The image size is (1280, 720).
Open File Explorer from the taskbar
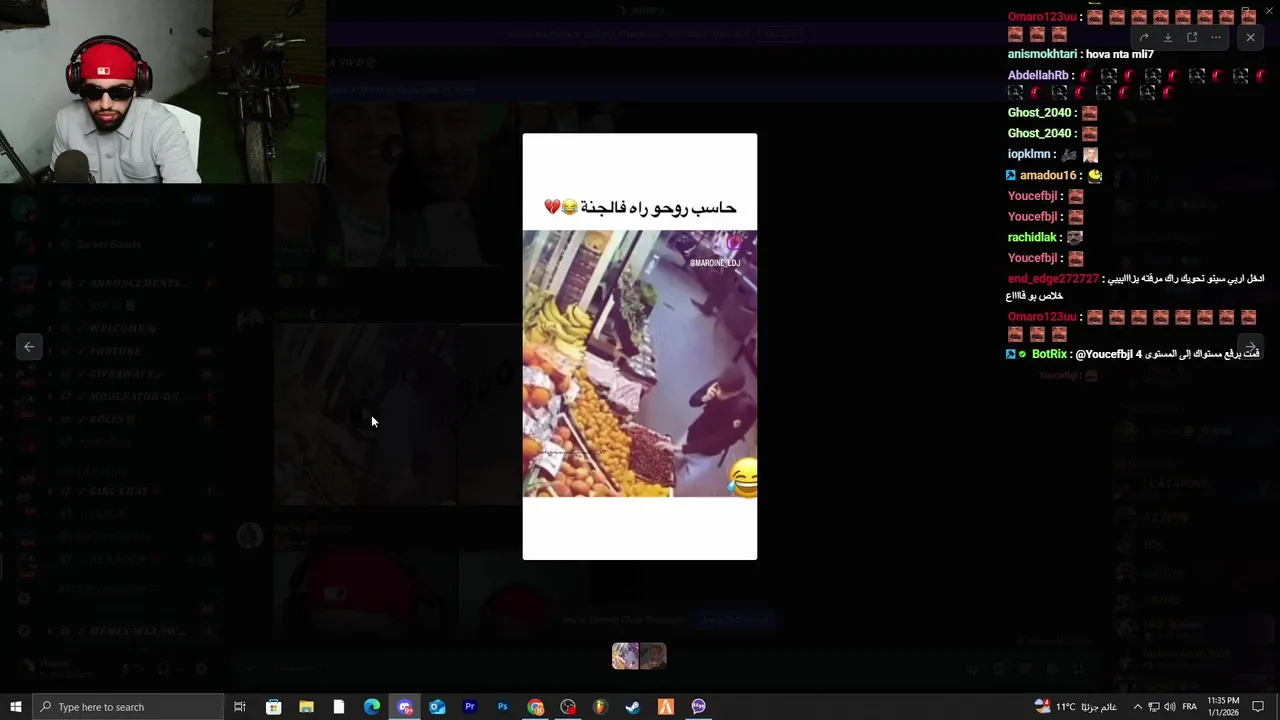306,707
